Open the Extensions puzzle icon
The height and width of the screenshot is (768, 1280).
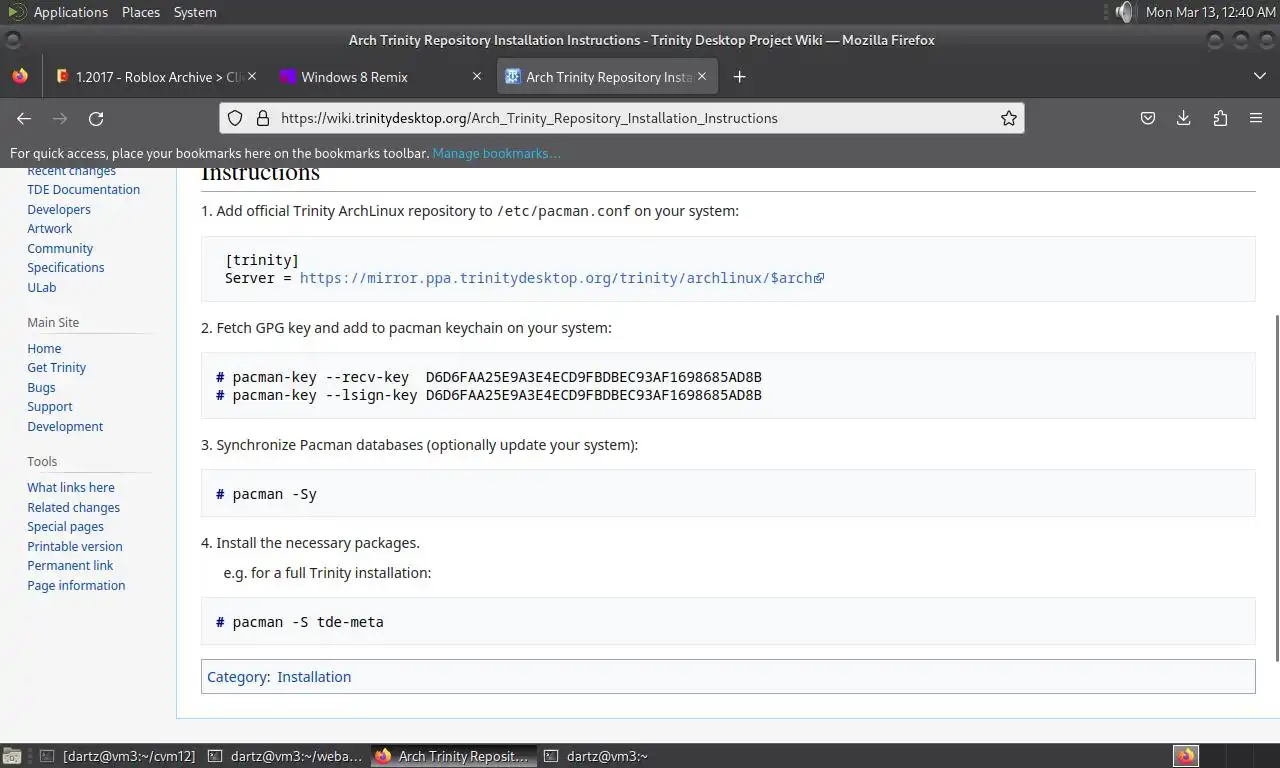(x=1220, y=118)
